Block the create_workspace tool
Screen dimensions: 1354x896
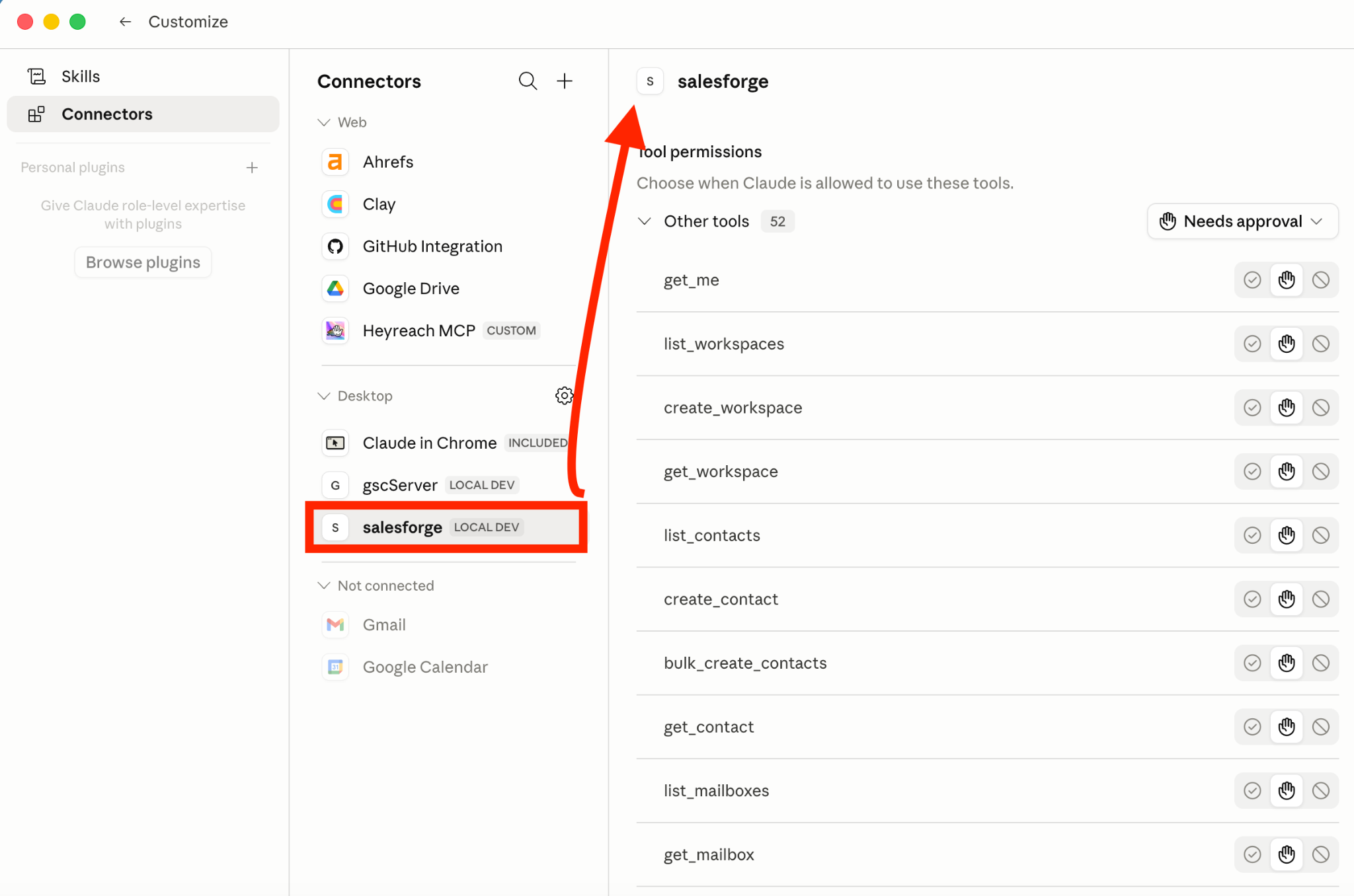[1321, 408]
